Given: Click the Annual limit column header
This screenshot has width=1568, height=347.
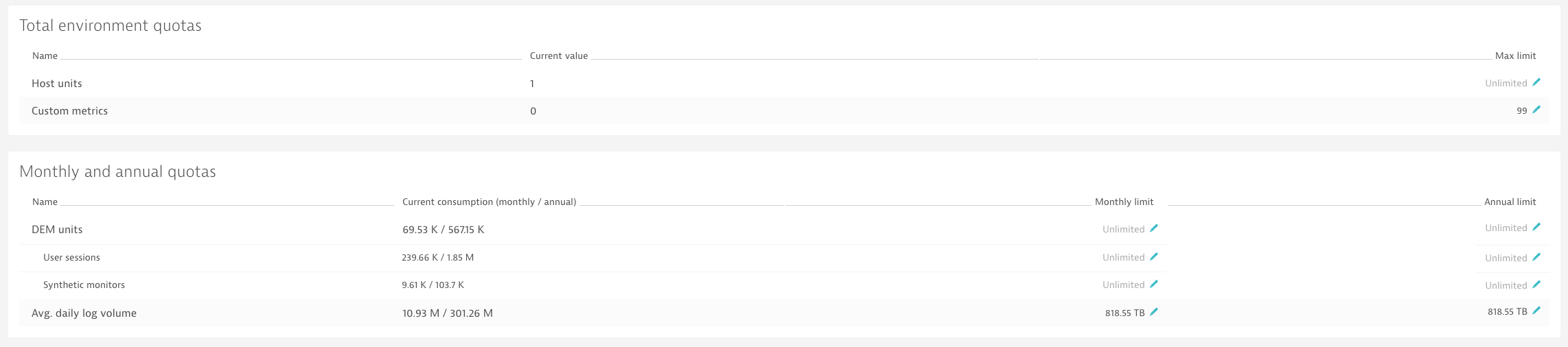Looking at the screenshot, I should [1510, 202].
